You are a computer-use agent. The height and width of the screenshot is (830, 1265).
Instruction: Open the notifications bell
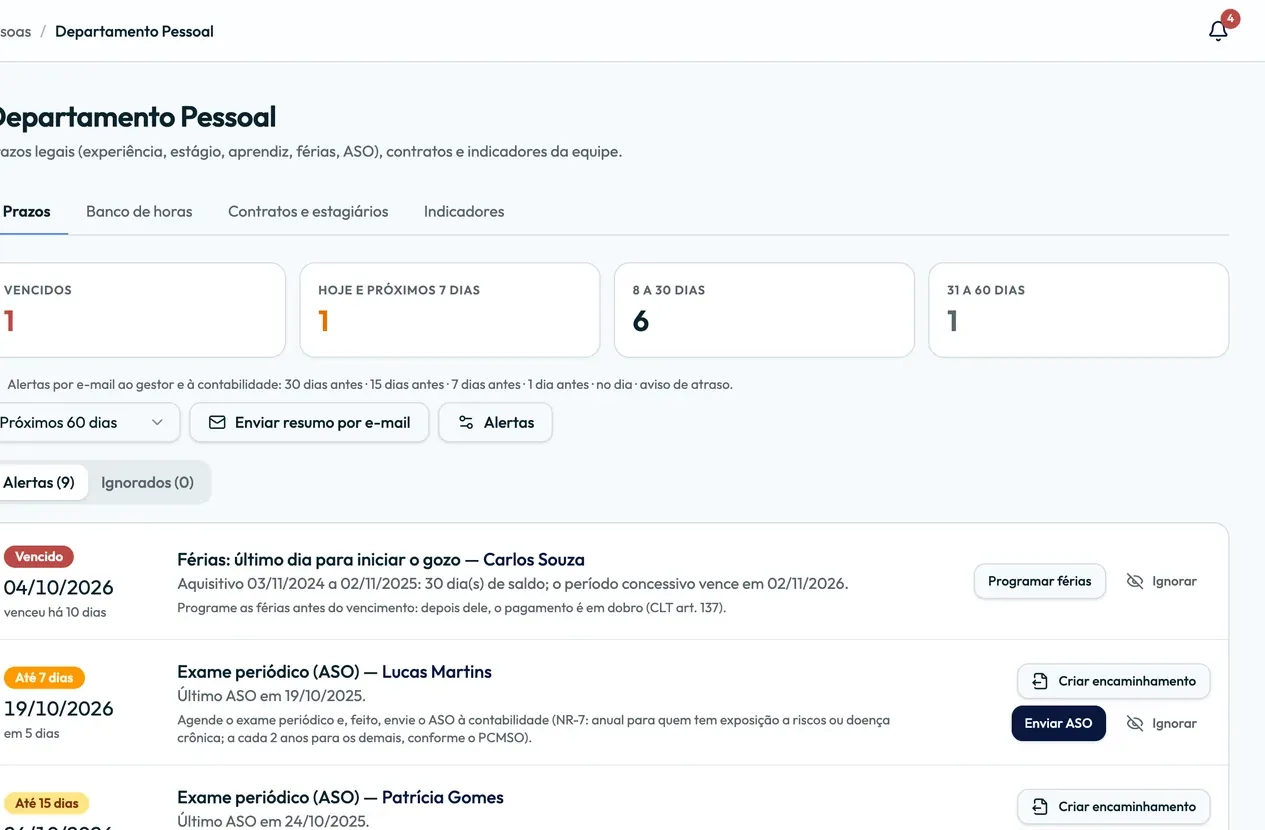tap(1218, 31)
